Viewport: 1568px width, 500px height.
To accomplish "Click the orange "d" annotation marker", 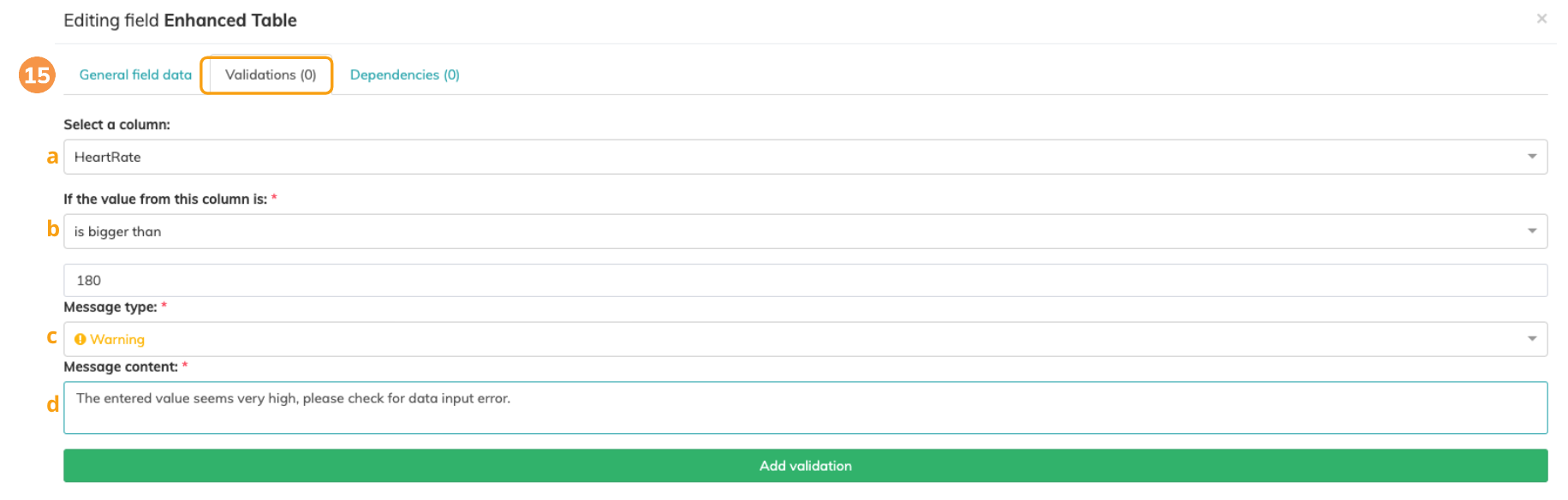I will (x=52, y=404).
